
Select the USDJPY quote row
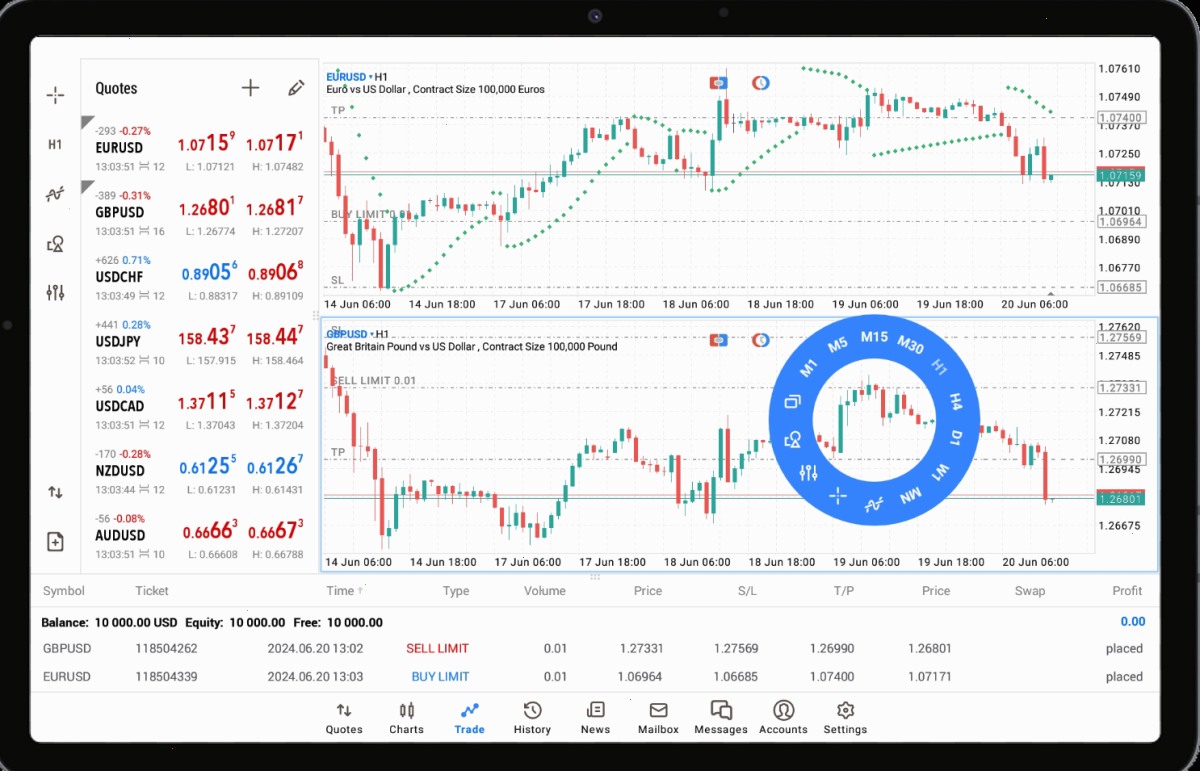pyautogui.click(x=200, y=342)
